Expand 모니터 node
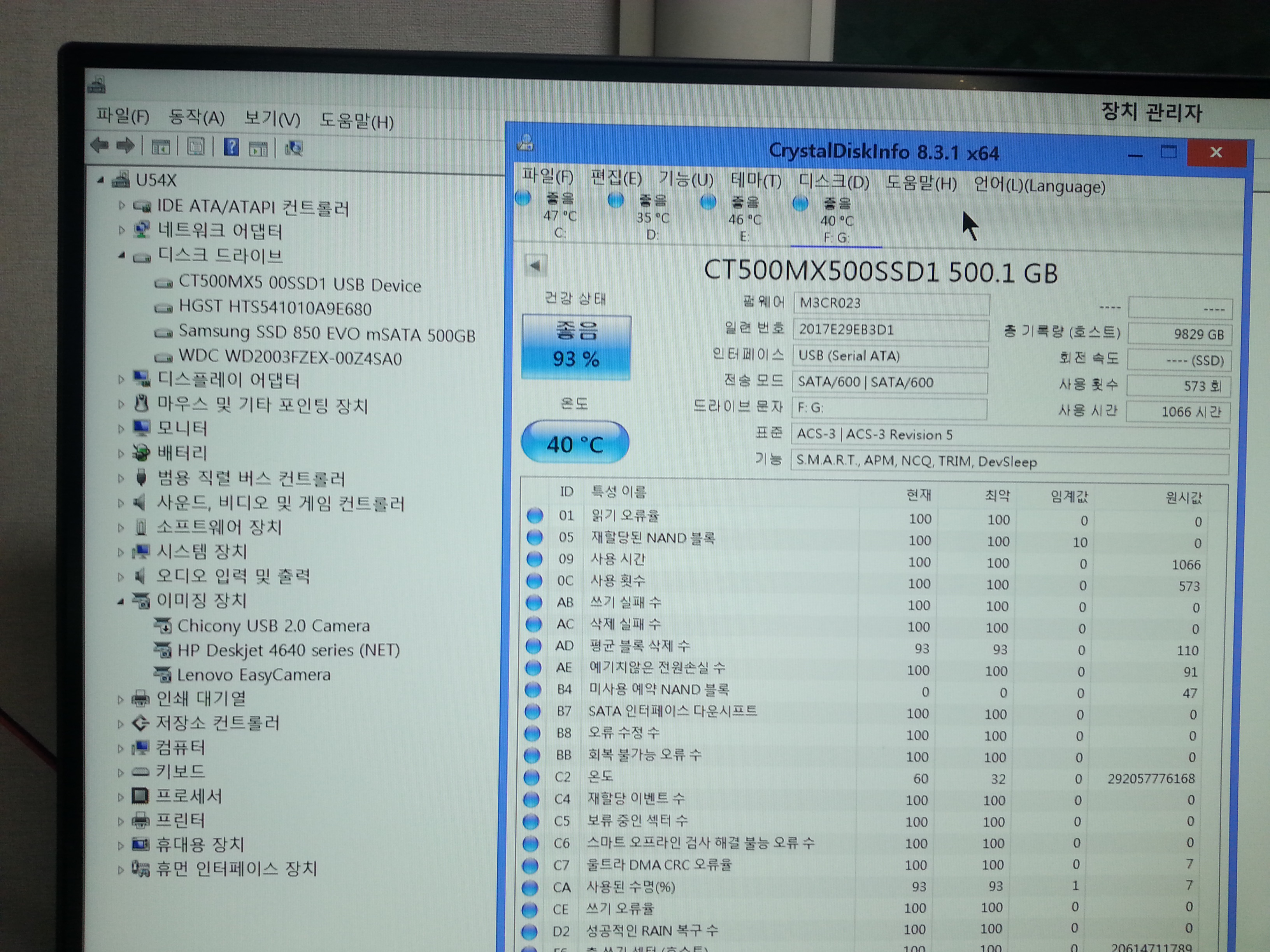This screenshot has height=952, width=1270. click(121, 429)
